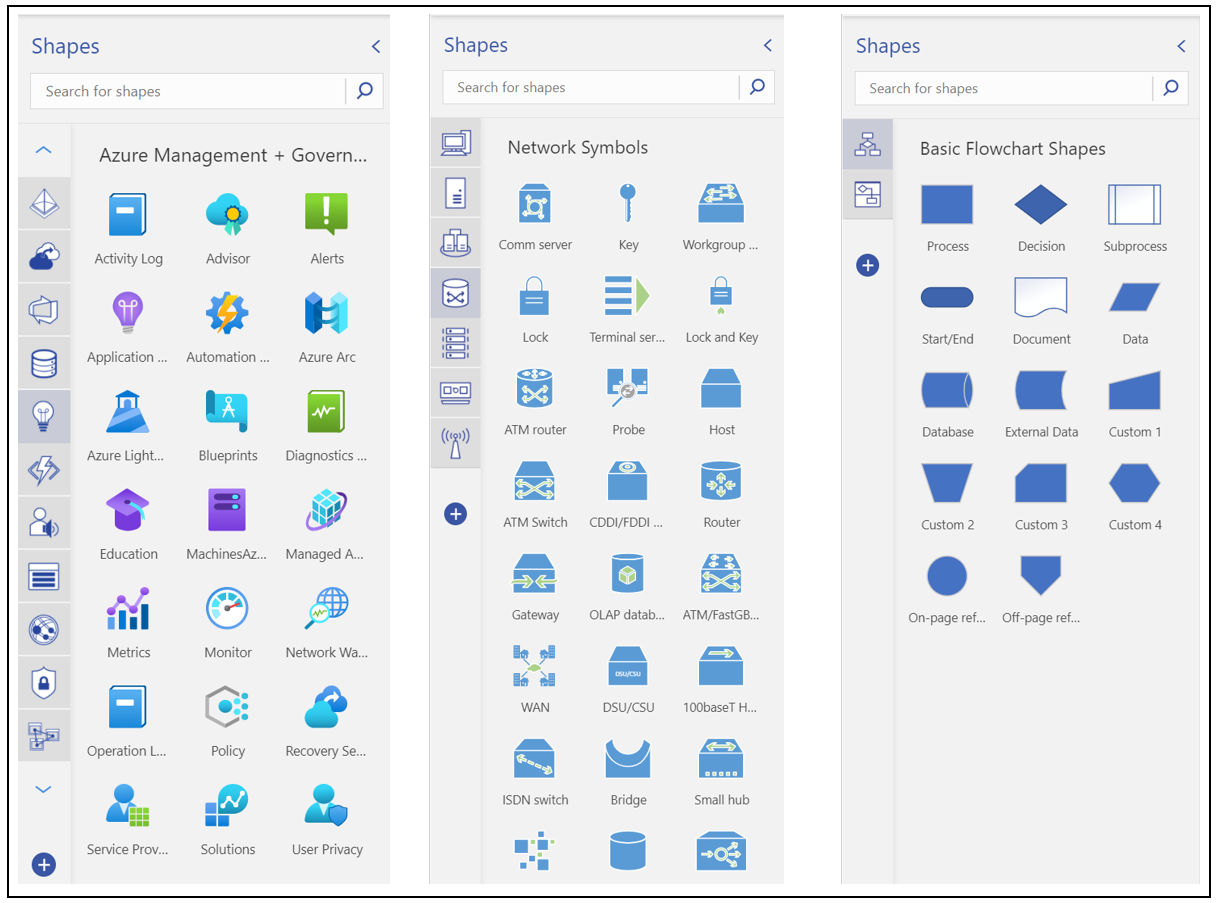Click the Azure panel search field
This screenshot has height=903, width=1216.
190,91
